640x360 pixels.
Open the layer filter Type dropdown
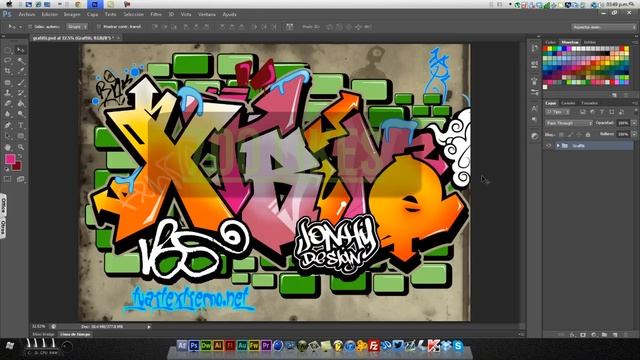pyautogui.click(x=558, y=112)
